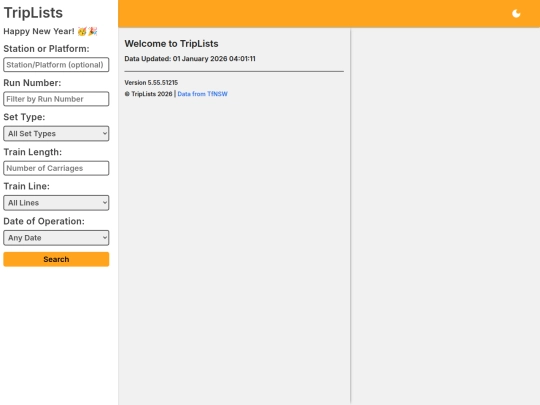Click the Version 5.55.51215 text
Image resolution: width=540 pixels, height=405 pixels.
click(x=151, y=83)
